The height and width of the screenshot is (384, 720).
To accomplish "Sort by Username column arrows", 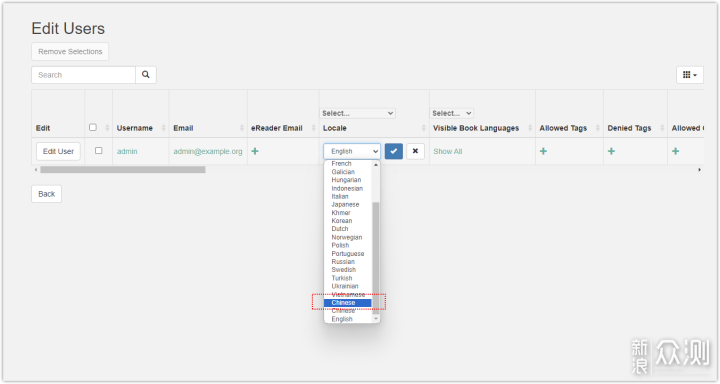I will [x=163, y=128].
